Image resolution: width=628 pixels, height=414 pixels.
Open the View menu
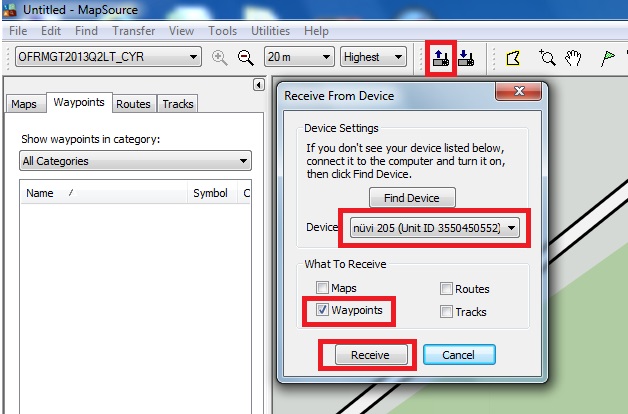(x=181, y=31)
